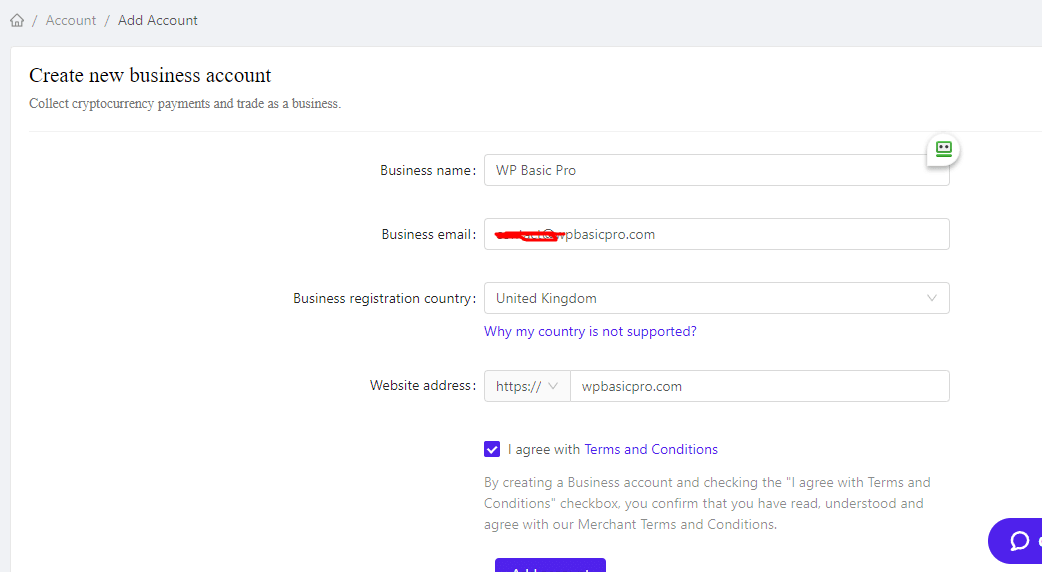Open the Account breadcrumb link
Image resolution: width=1042 pixels, height=572 pixels.
pos(70,21)
